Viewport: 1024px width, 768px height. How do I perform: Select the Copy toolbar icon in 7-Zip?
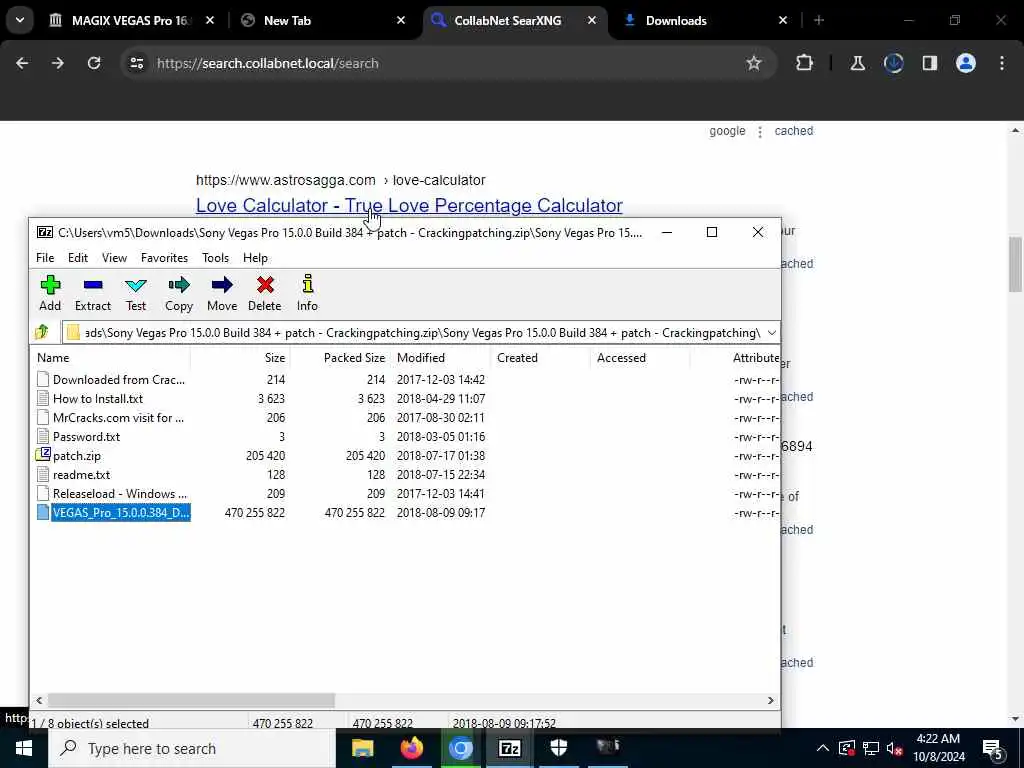tap(178, 293)
